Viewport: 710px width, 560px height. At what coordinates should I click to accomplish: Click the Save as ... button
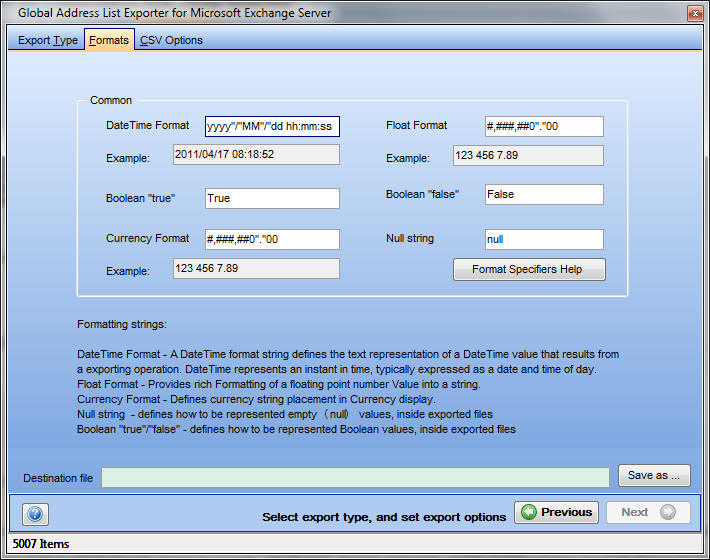coord(654,475)
